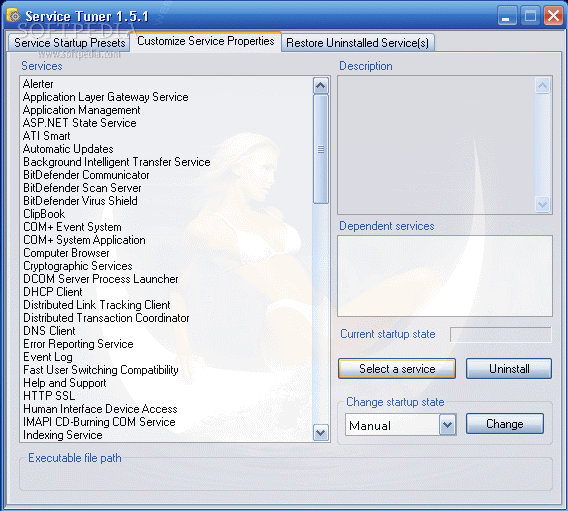This screenshot has width=568, height=511.
Task: Minimize the Service Tuner window
Action: coord(506,16)
